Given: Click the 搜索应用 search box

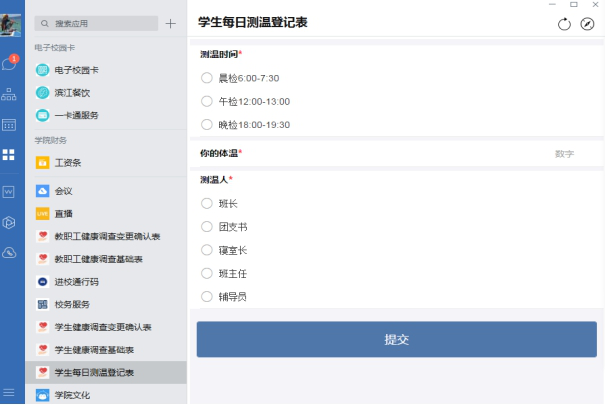Looking at the screenshot, I should (98, 23).
